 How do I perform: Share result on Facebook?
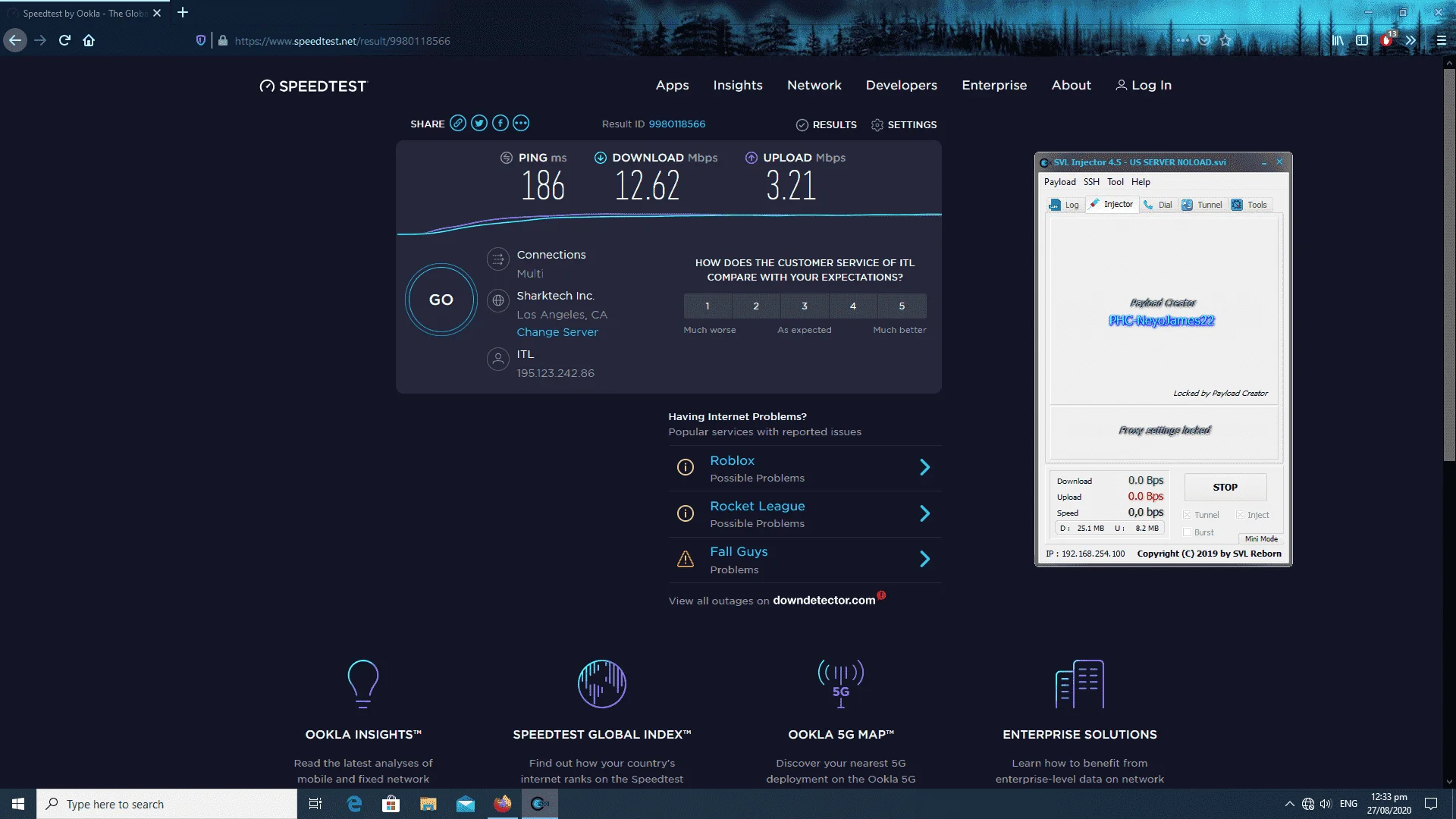pos(500,124)
